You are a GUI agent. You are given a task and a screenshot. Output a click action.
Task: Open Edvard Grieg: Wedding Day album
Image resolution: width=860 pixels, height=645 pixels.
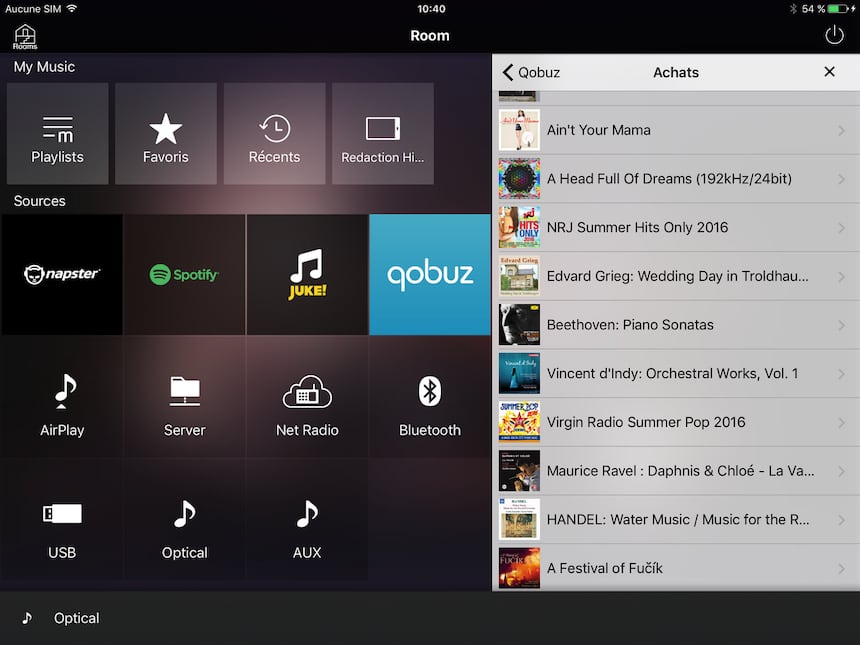pyautogui.click(x=676, y=276)
